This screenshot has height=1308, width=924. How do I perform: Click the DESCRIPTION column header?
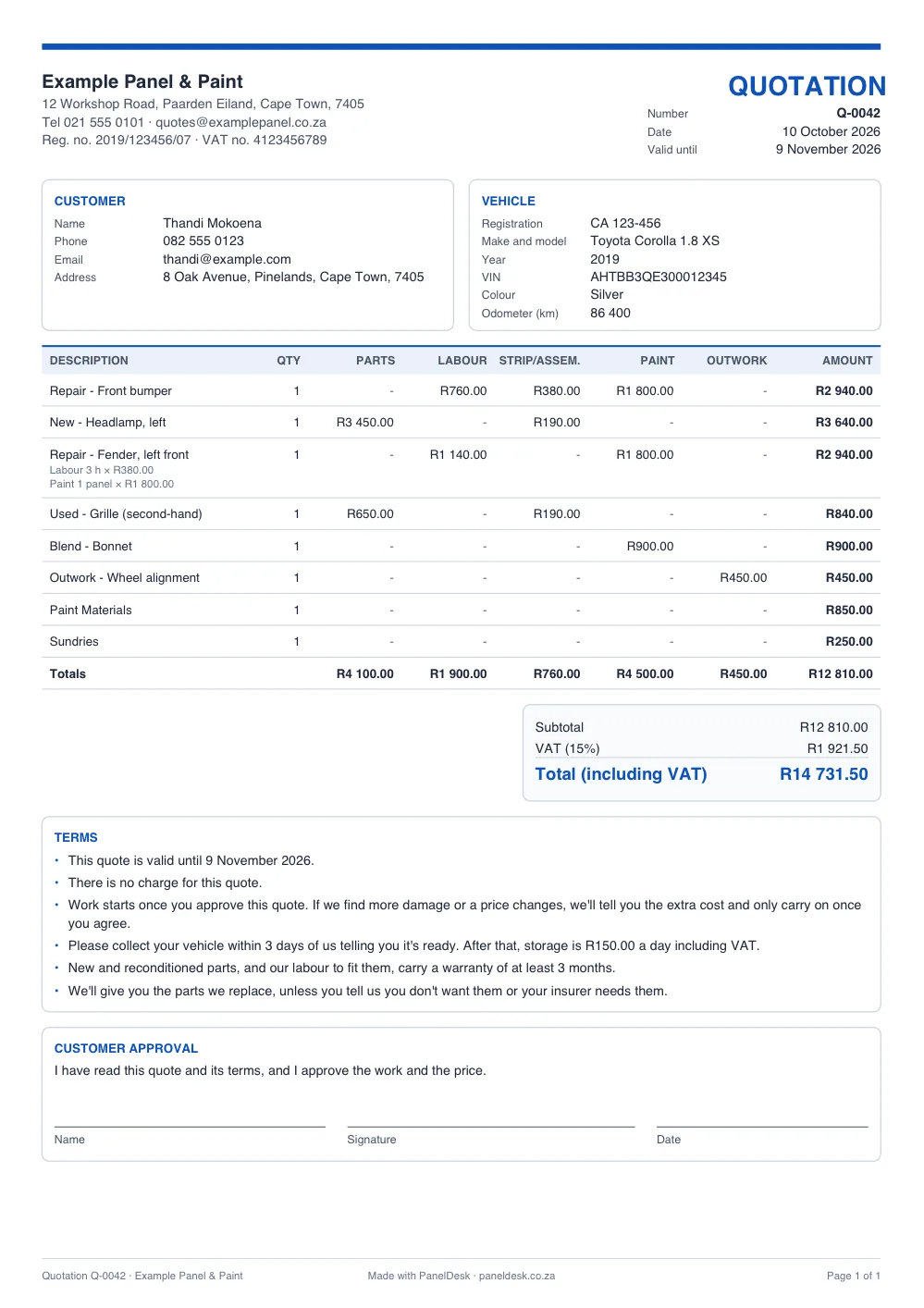pos(89,361)
